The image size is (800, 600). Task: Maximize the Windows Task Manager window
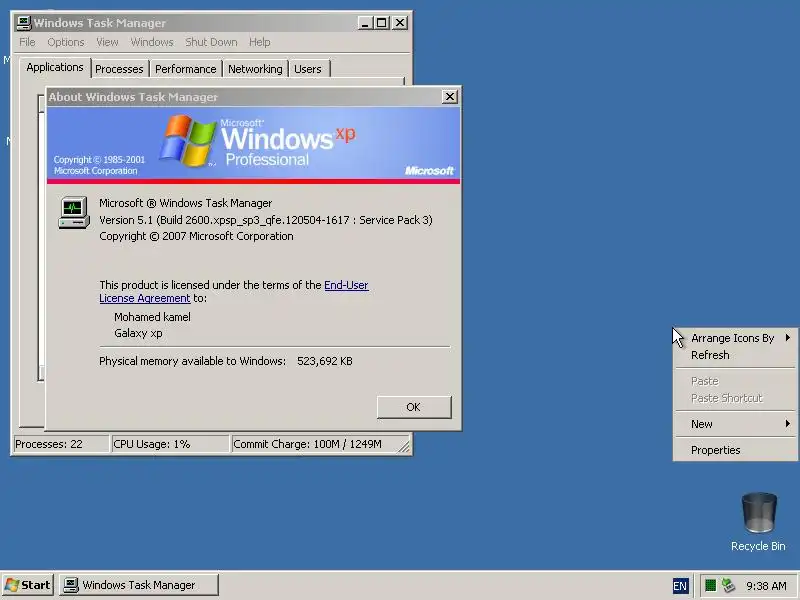[x=382, y=23]
